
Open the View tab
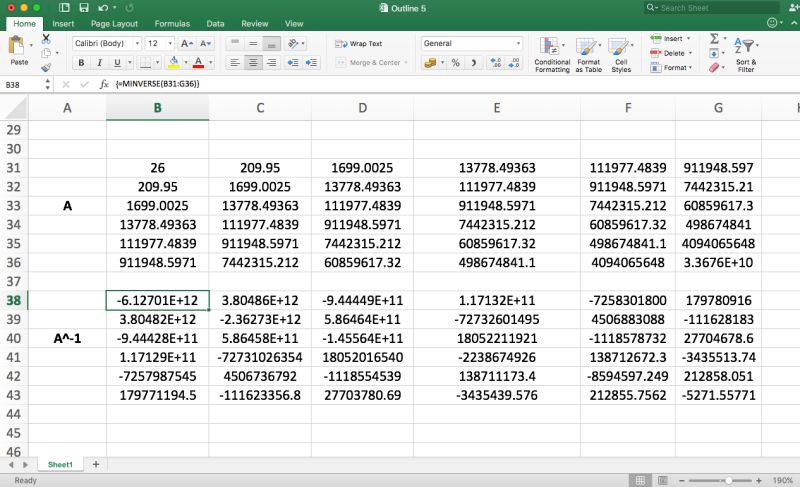point(294,23)
